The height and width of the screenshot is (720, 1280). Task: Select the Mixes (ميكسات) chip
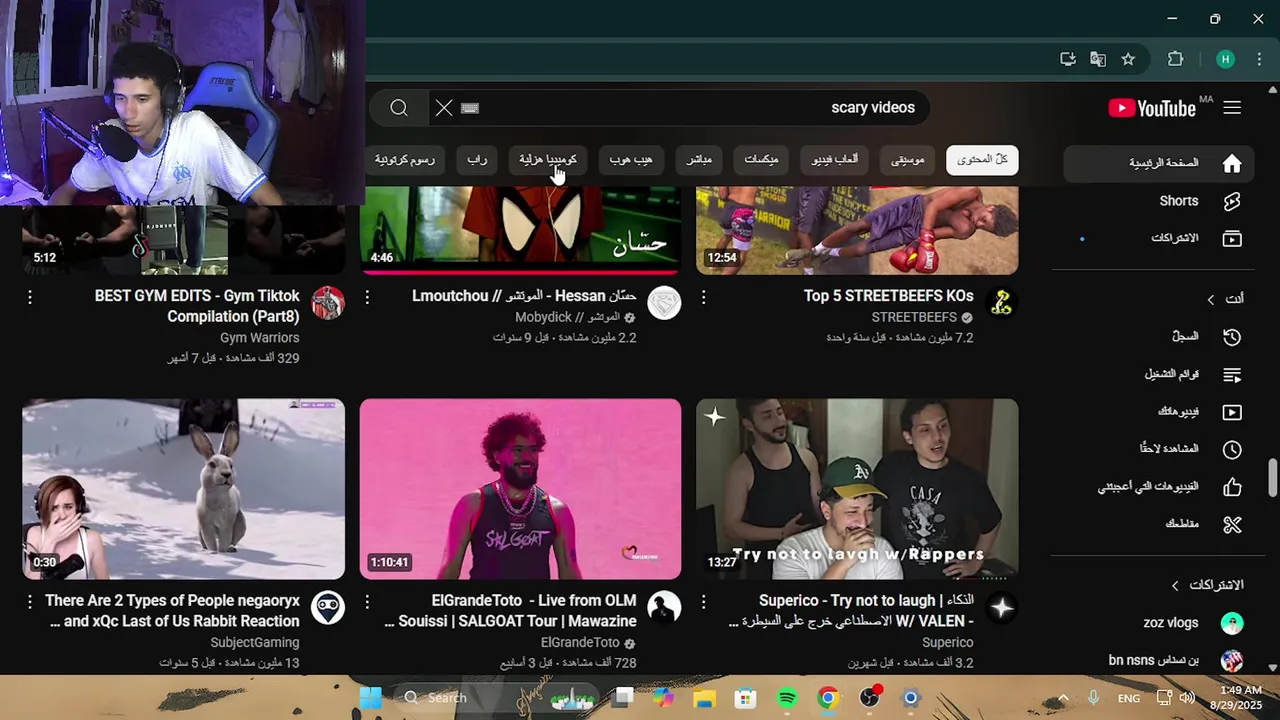click(x=761, y=160)
